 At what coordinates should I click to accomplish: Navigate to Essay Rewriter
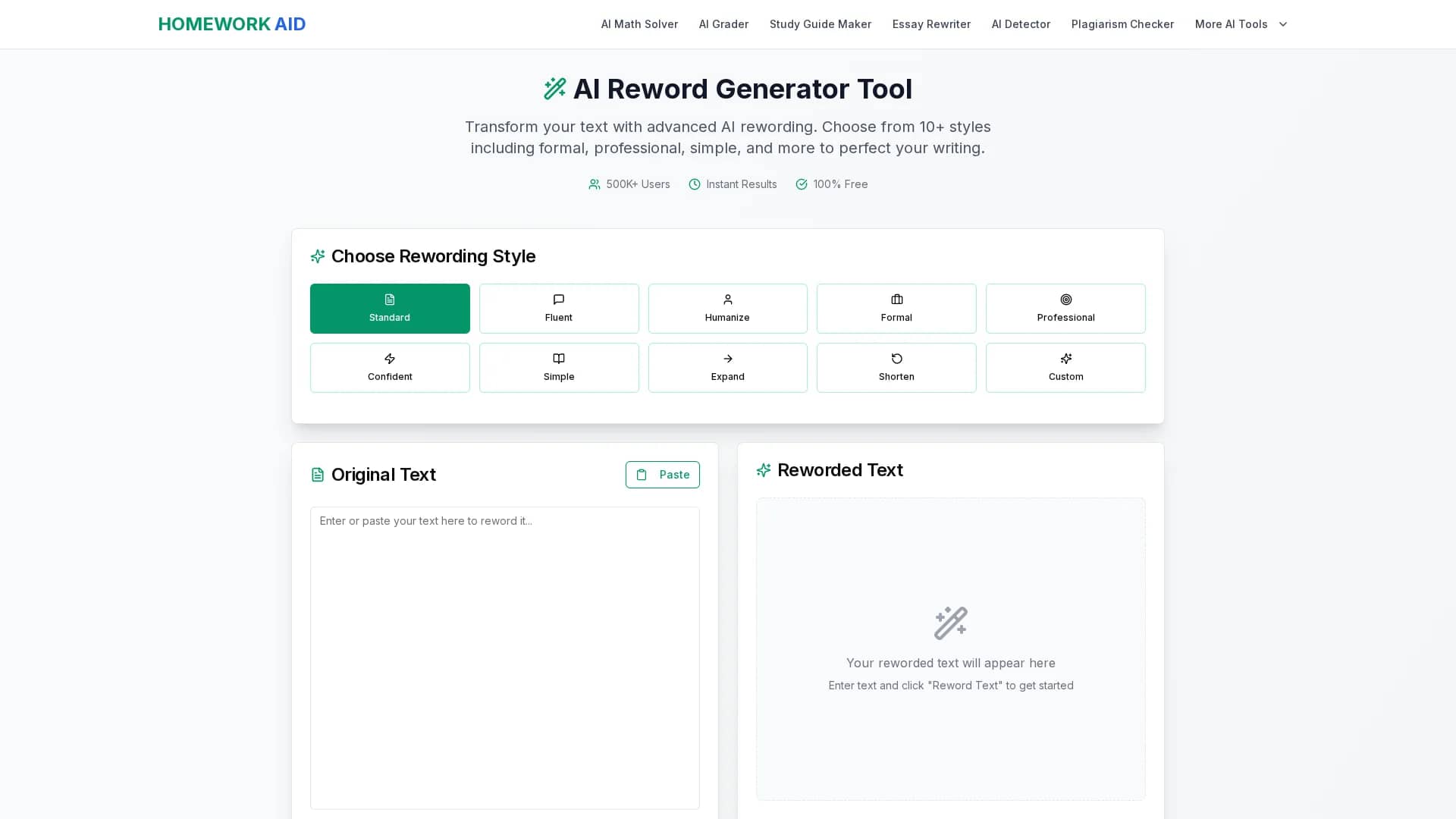[931, 24]
